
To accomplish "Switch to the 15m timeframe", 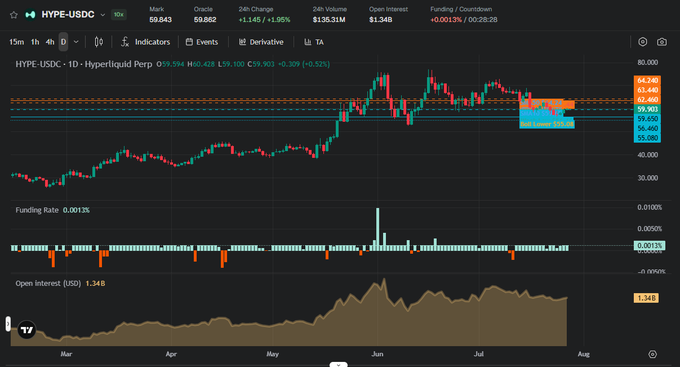I will 16,42.
